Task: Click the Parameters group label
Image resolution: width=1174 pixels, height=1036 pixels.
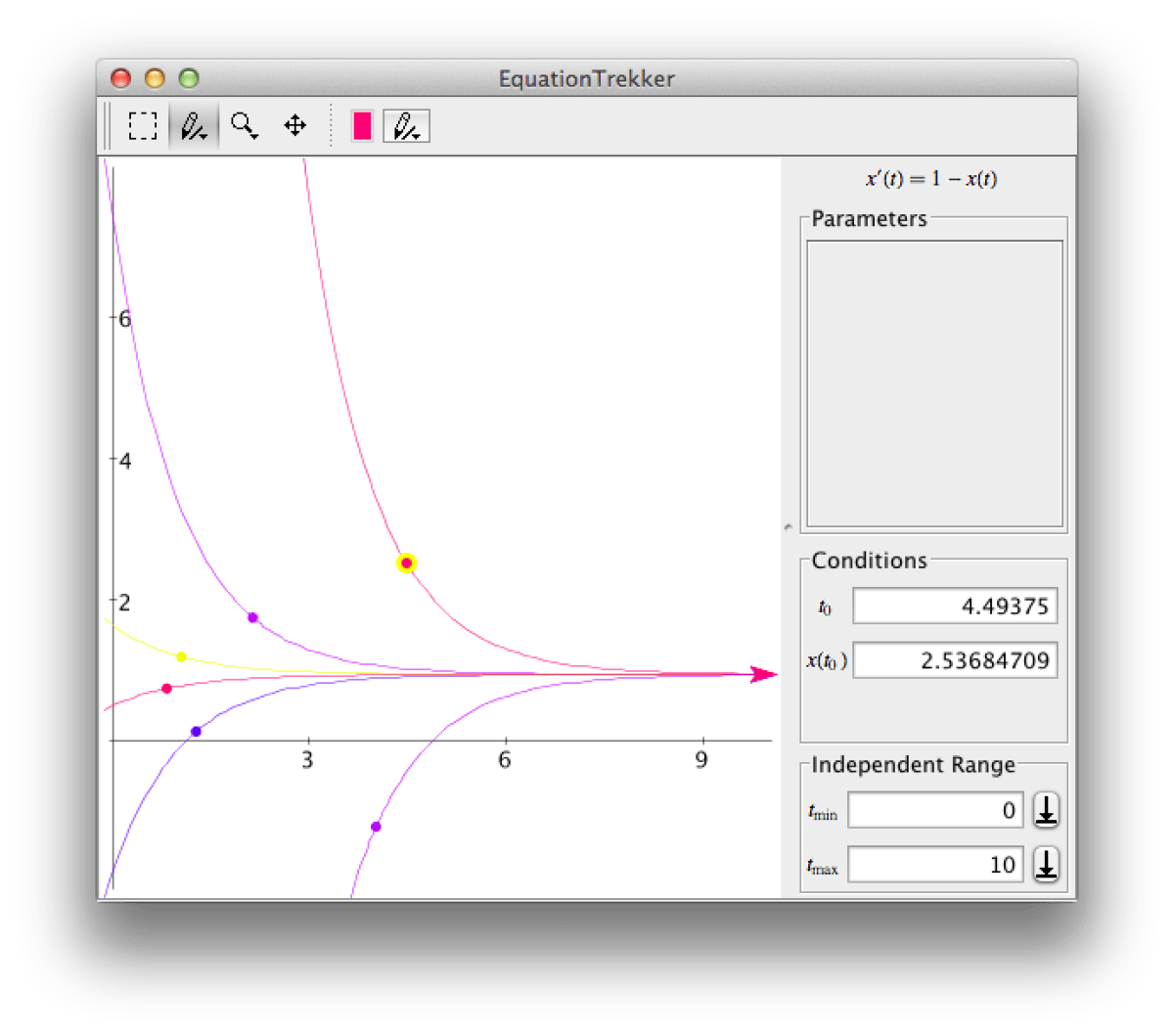Action: click(869, 218)
